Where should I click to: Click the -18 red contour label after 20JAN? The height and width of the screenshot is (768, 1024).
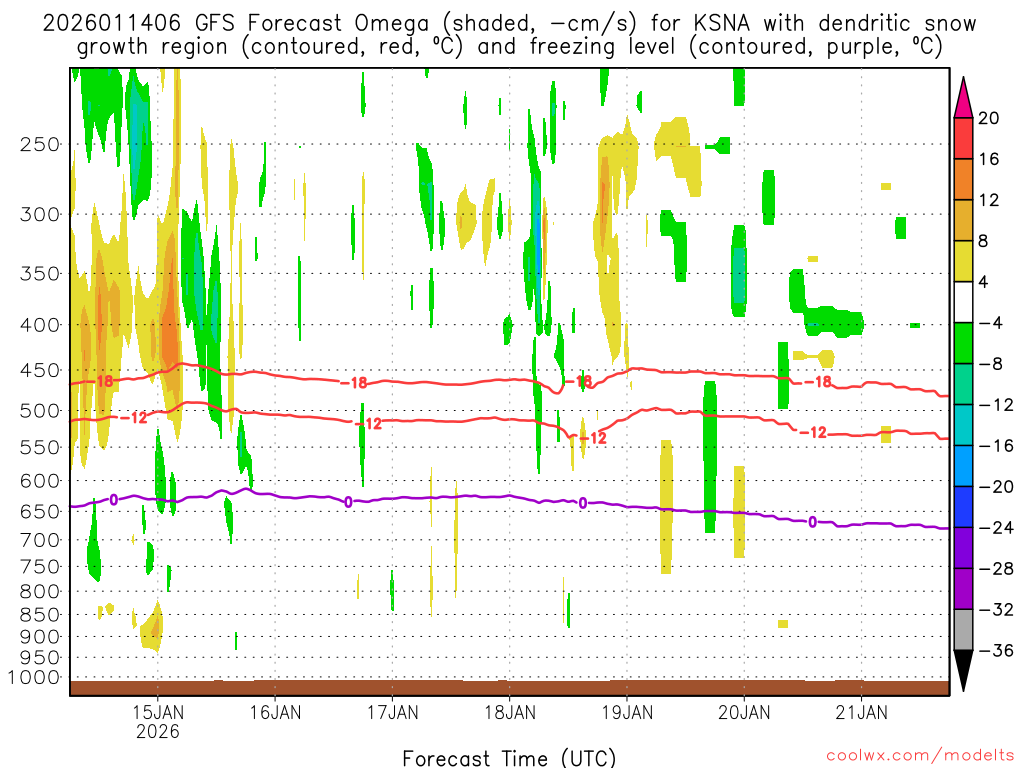click(818, 382)
